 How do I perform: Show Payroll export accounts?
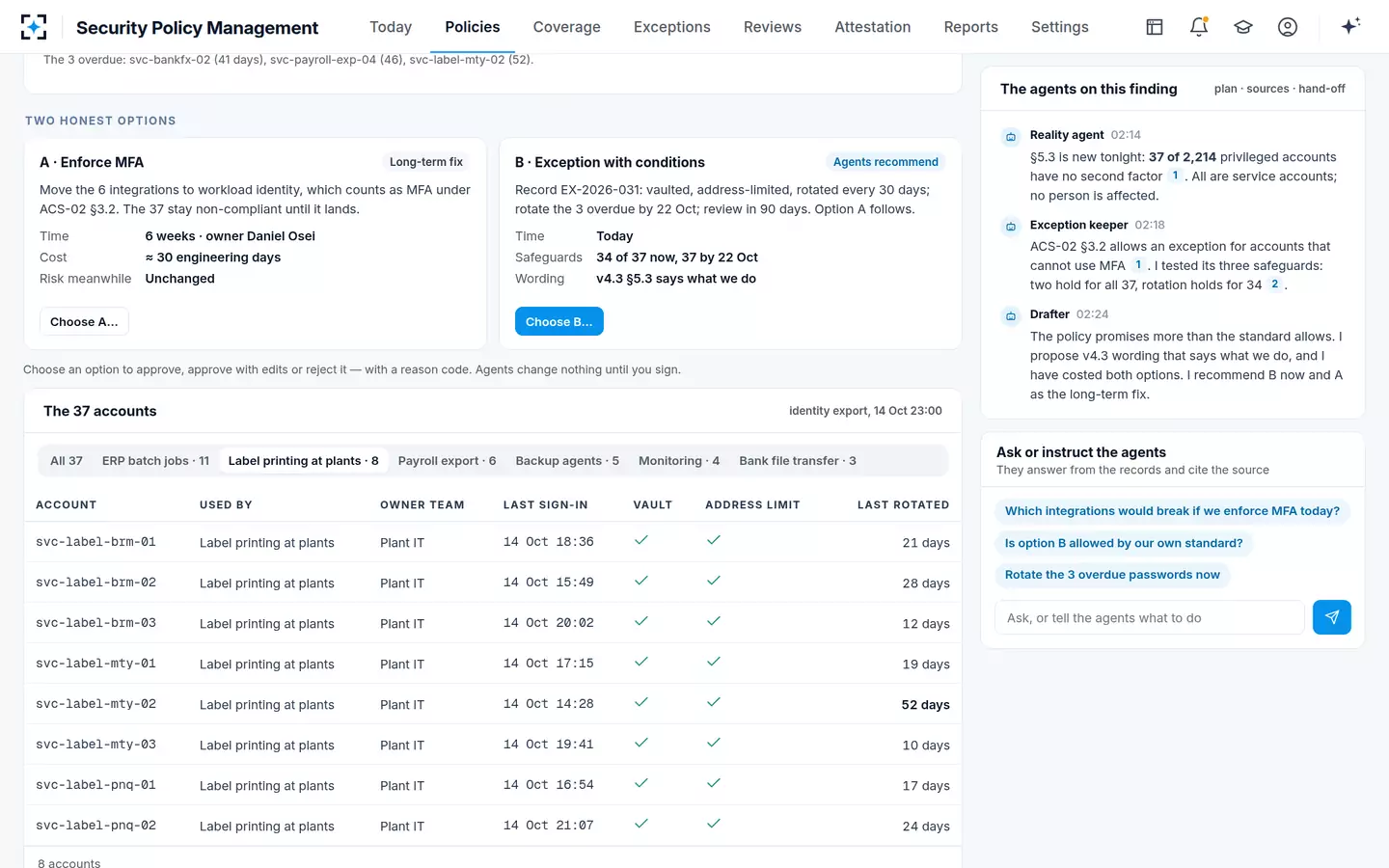click(448, 461)
